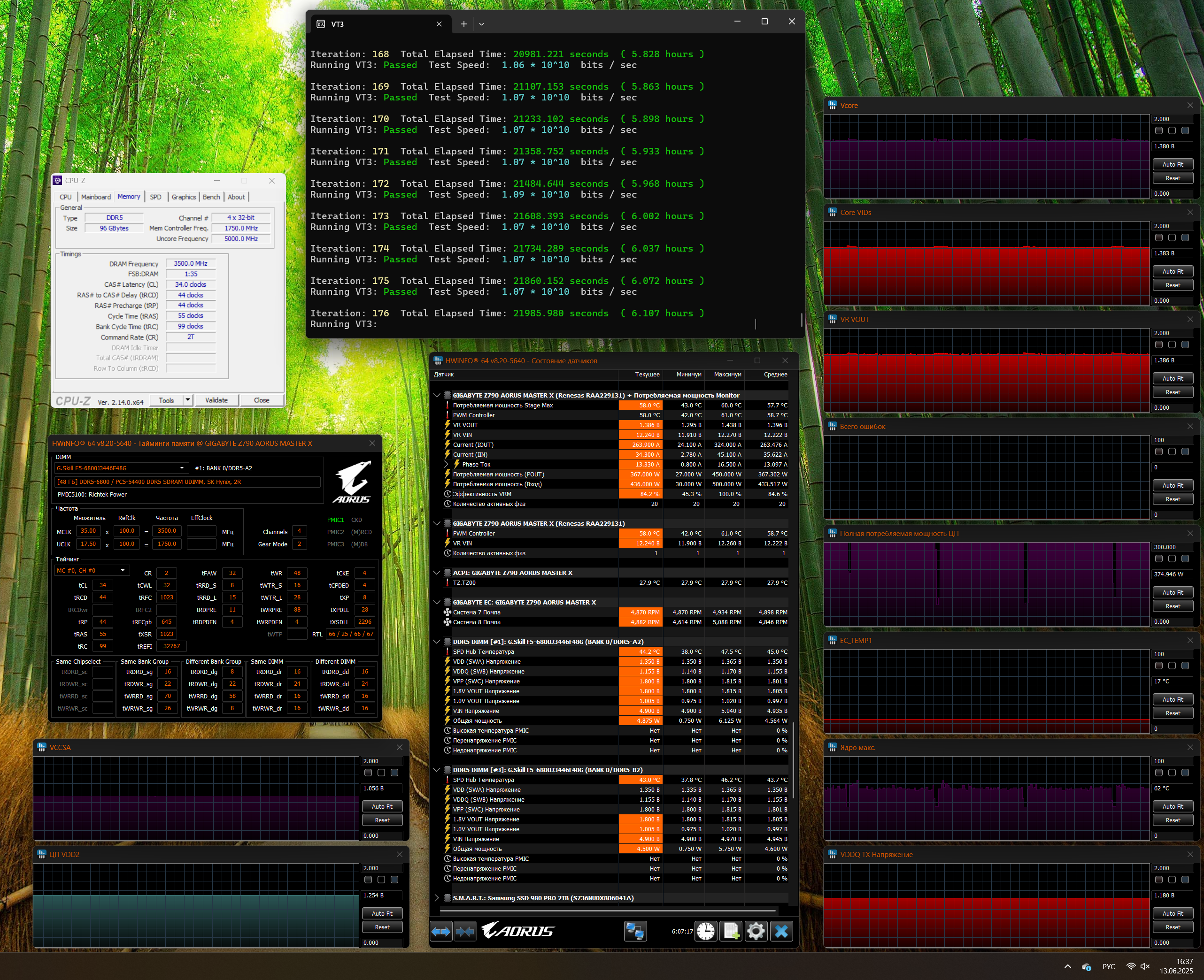Toggle the first checkbox in the Vcore graph
The height and width of the screenshot is (980, 1204).
pos(1158,130)
